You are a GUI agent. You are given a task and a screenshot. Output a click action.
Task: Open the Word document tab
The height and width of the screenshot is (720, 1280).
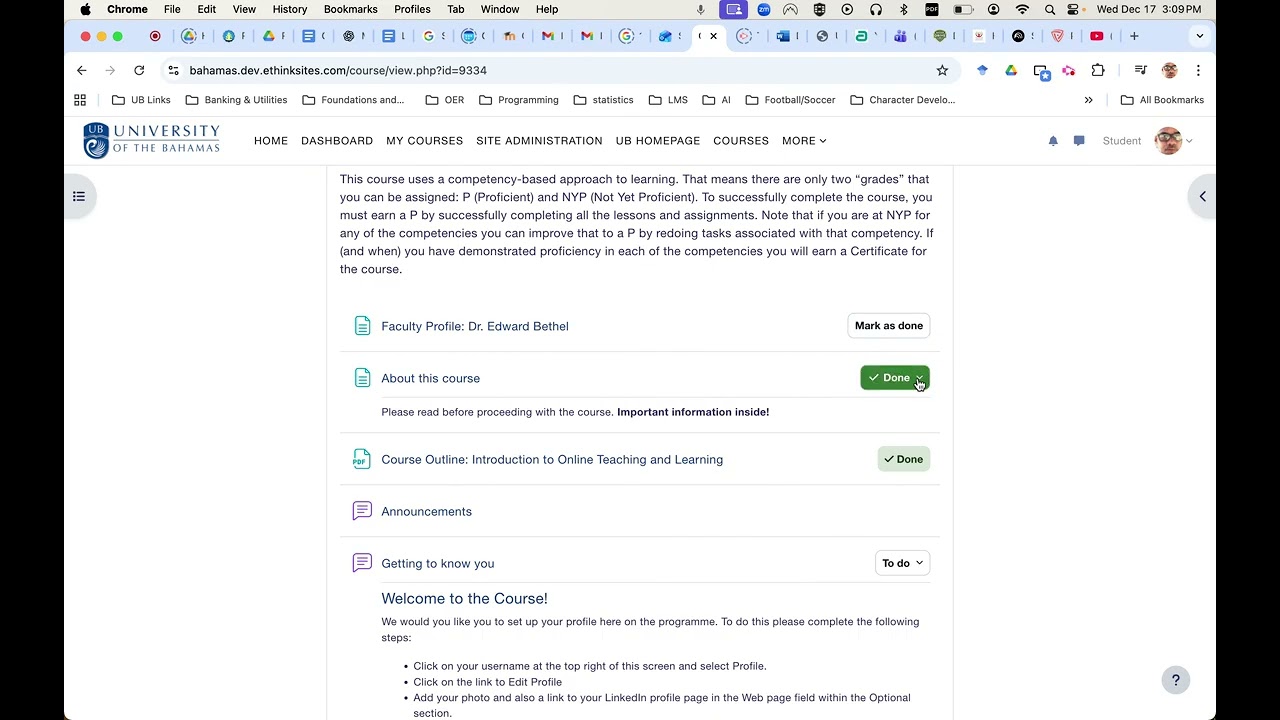click(783, 36)
